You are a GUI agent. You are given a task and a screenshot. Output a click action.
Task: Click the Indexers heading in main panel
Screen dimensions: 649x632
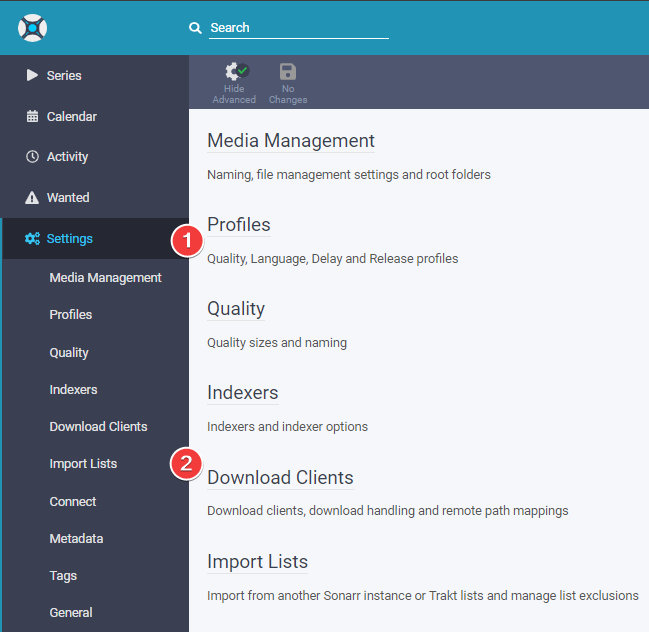(242, 393)
